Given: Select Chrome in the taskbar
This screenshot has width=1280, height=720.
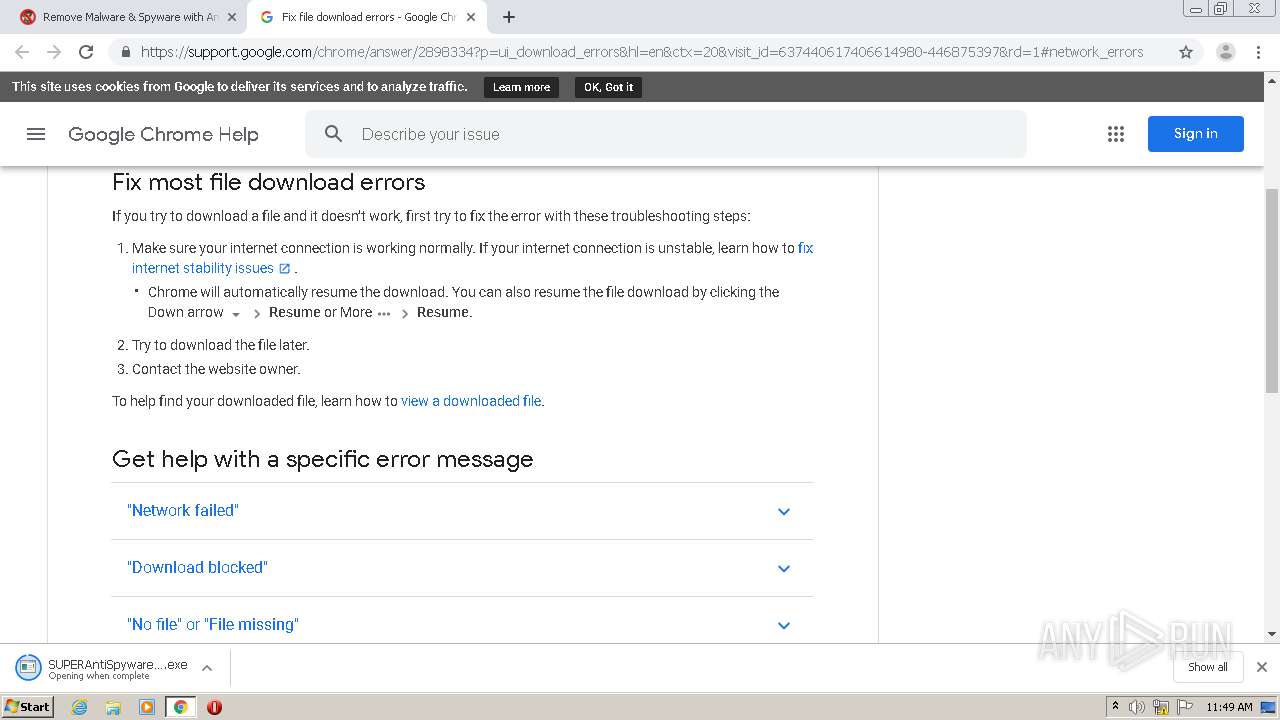Looking at the screenshot, I should [180, 707].
